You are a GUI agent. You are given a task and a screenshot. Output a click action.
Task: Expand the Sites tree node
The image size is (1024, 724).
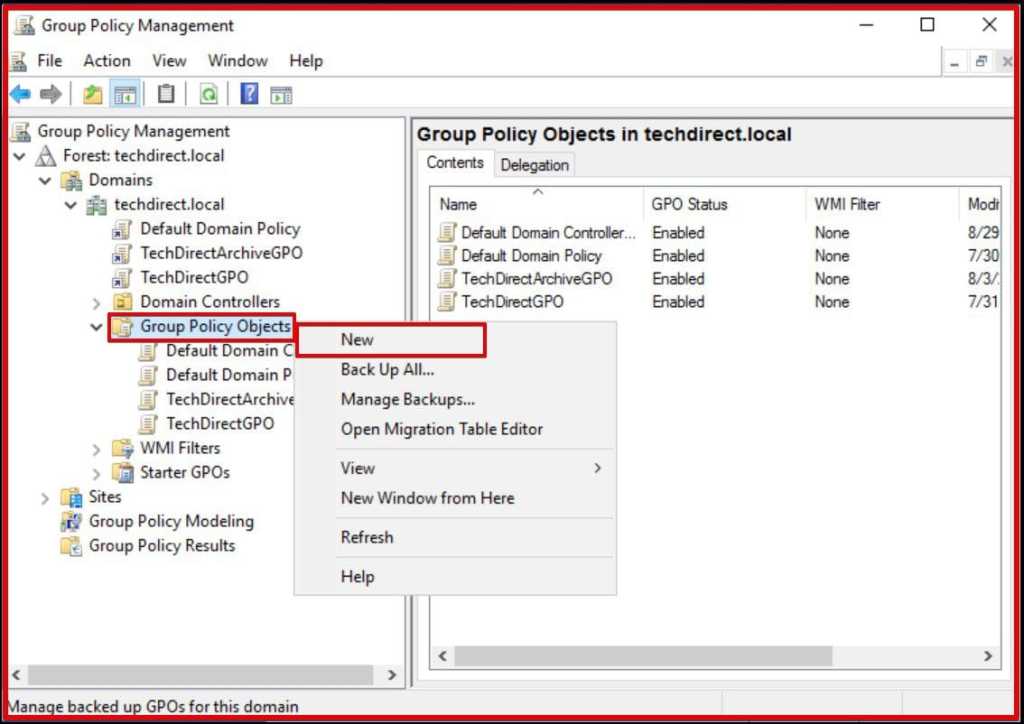click(x=46, y=497)
